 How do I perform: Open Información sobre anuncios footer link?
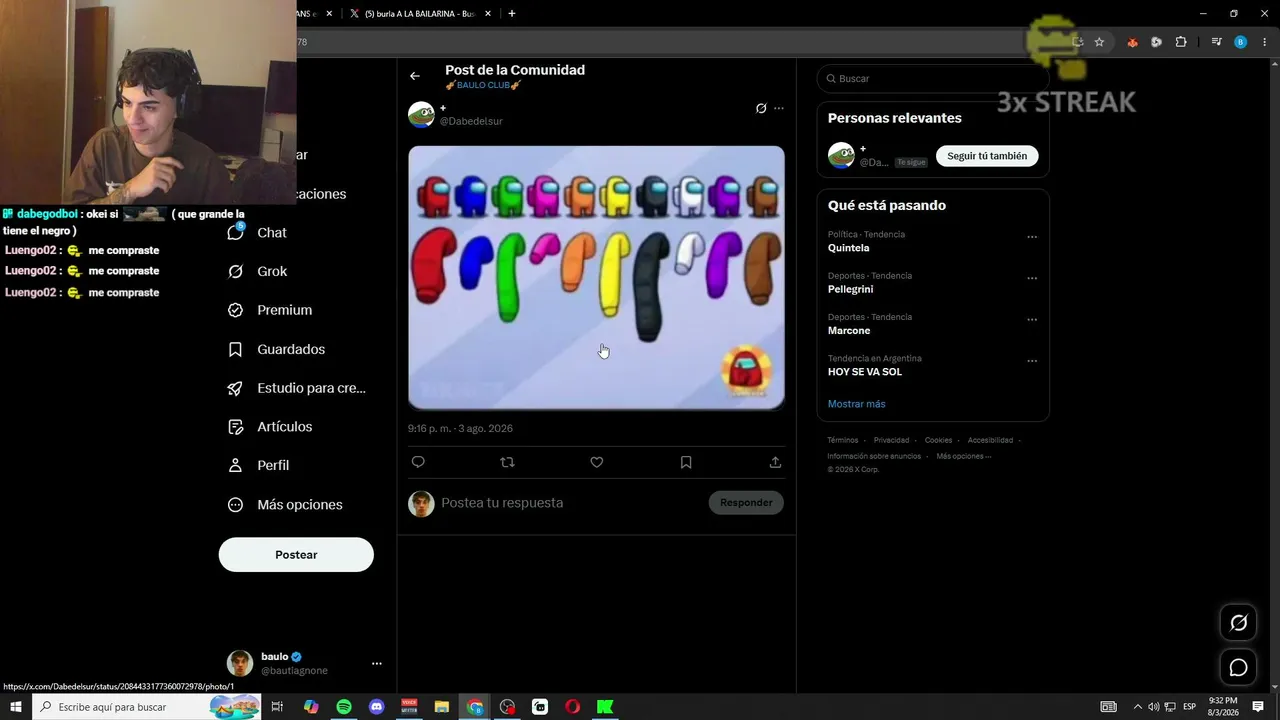(874, 456)
